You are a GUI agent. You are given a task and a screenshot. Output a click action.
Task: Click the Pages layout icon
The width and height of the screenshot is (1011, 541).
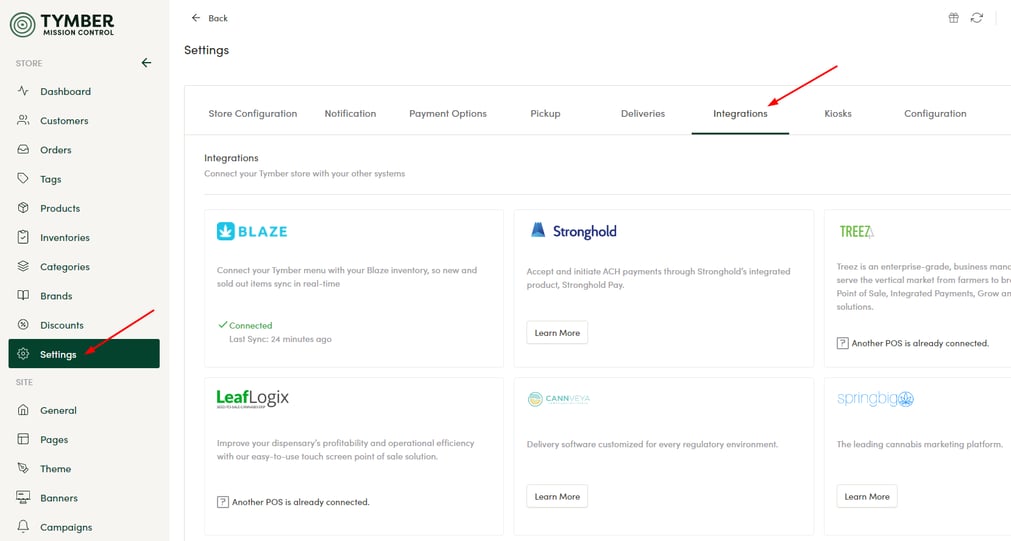pos(23,439)
